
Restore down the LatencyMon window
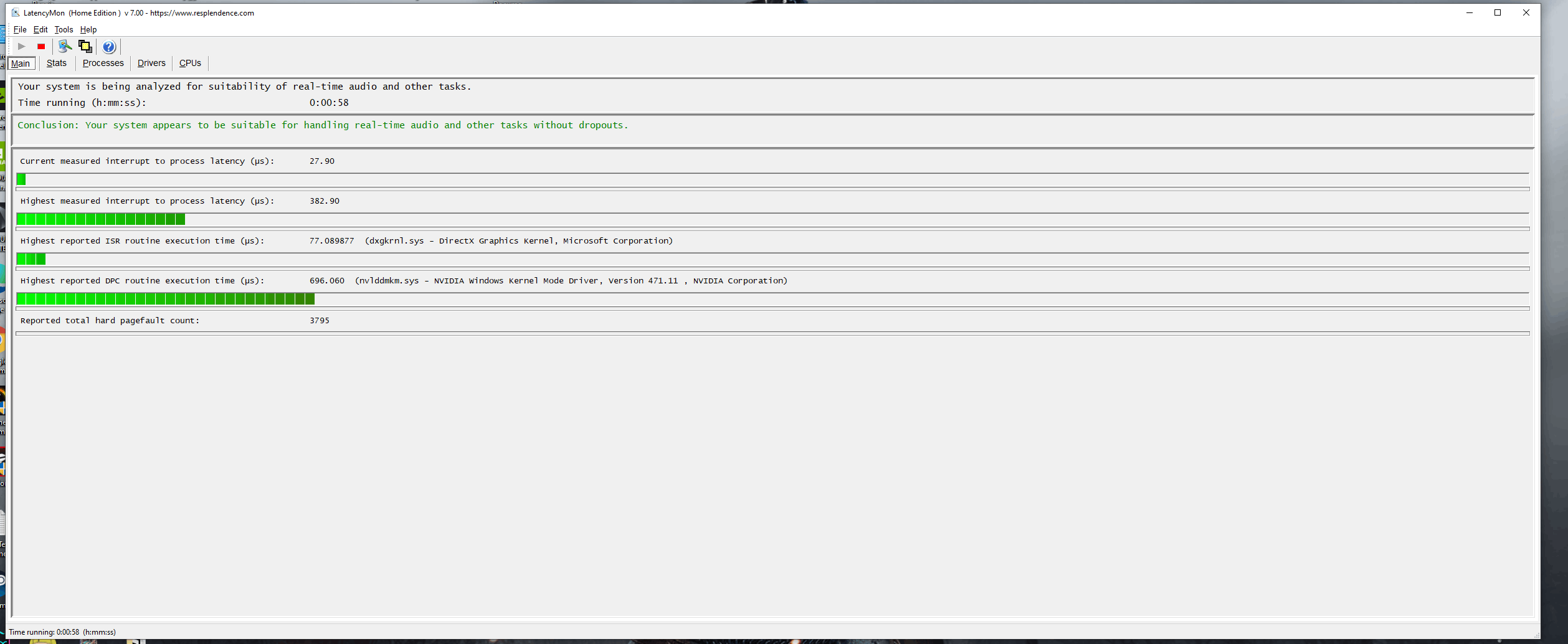(1498, 12)
